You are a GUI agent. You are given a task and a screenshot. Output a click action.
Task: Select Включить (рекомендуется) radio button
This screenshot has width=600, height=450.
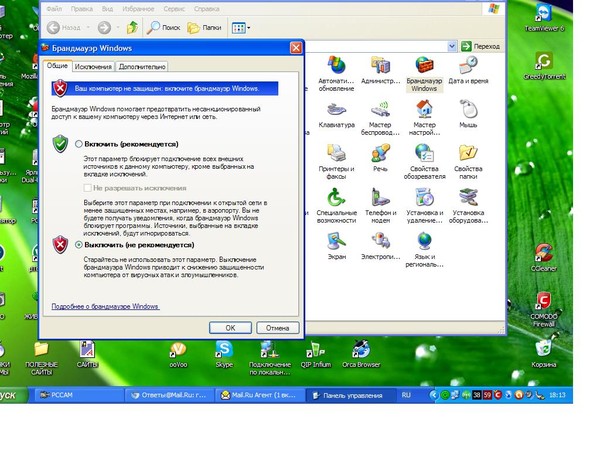pyautogui.click(x=79, y=144)
